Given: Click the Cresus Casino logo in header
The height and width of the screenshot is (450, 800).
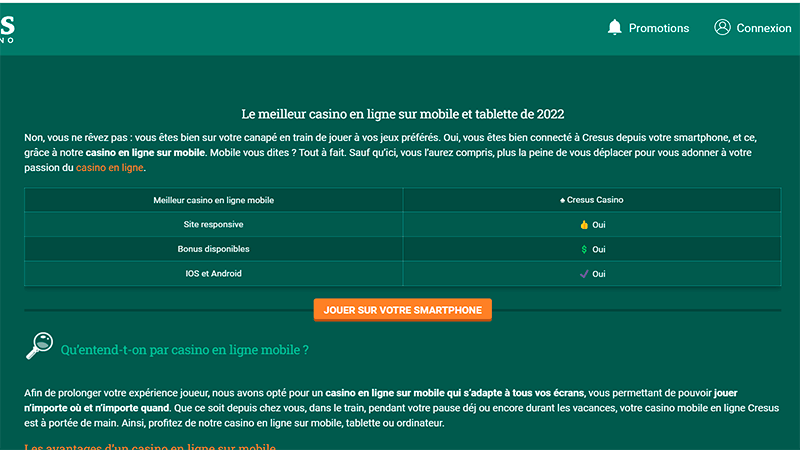Looking at the screenshot, I should click(x=8, y=28).
